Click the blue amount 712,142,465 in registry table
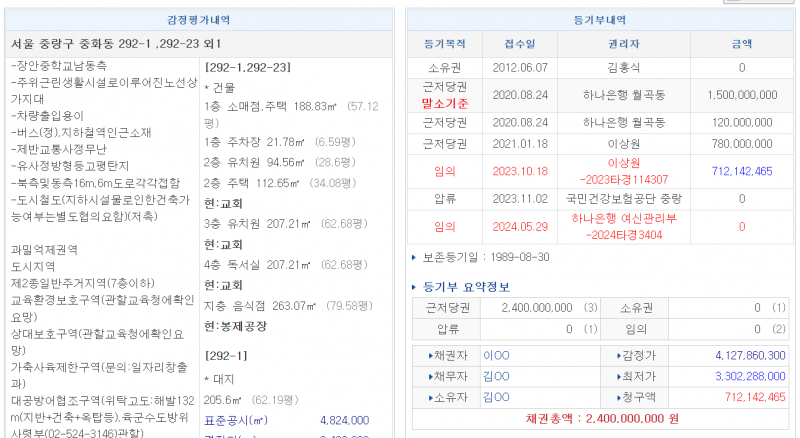Image resolution: width=800 pixels, height=438 pixels. coord(741,172)
